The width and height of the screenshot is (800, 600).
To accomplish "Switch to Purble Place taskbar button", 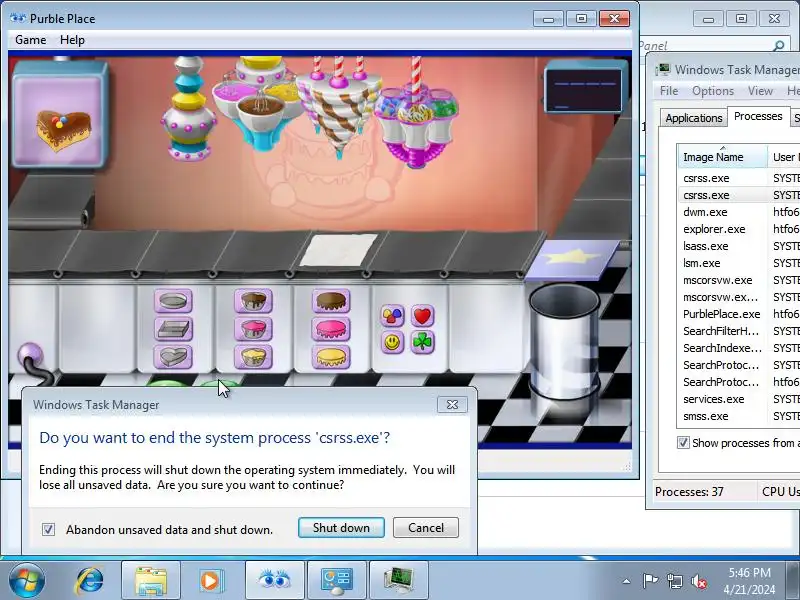I will coord(274,581).
